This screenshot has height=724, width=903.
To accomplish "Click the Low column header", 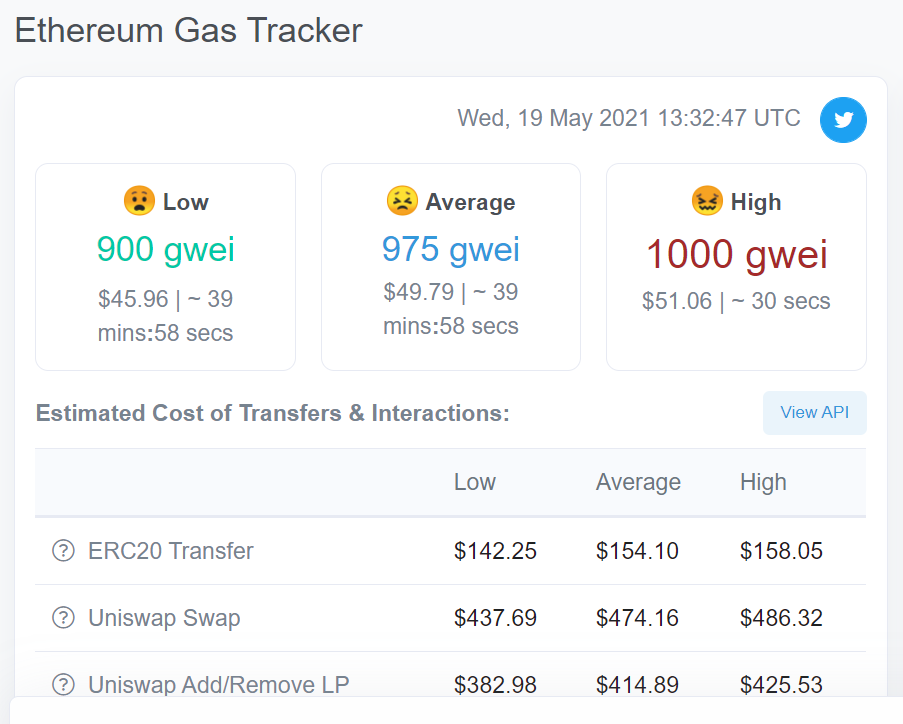I will click(474, 482).
